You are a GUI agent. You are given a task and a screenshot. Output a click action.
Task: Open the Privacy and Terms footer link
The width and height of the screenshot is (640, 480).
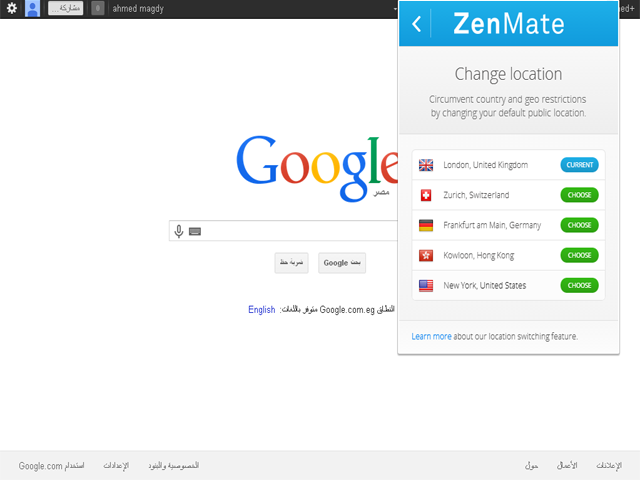point(173,466)
